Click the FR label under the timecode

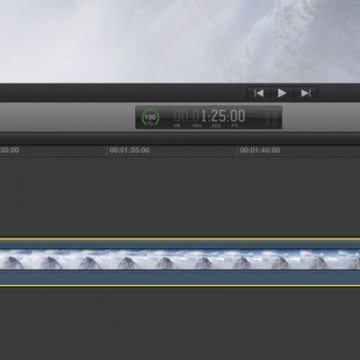(x=234, y=126)
